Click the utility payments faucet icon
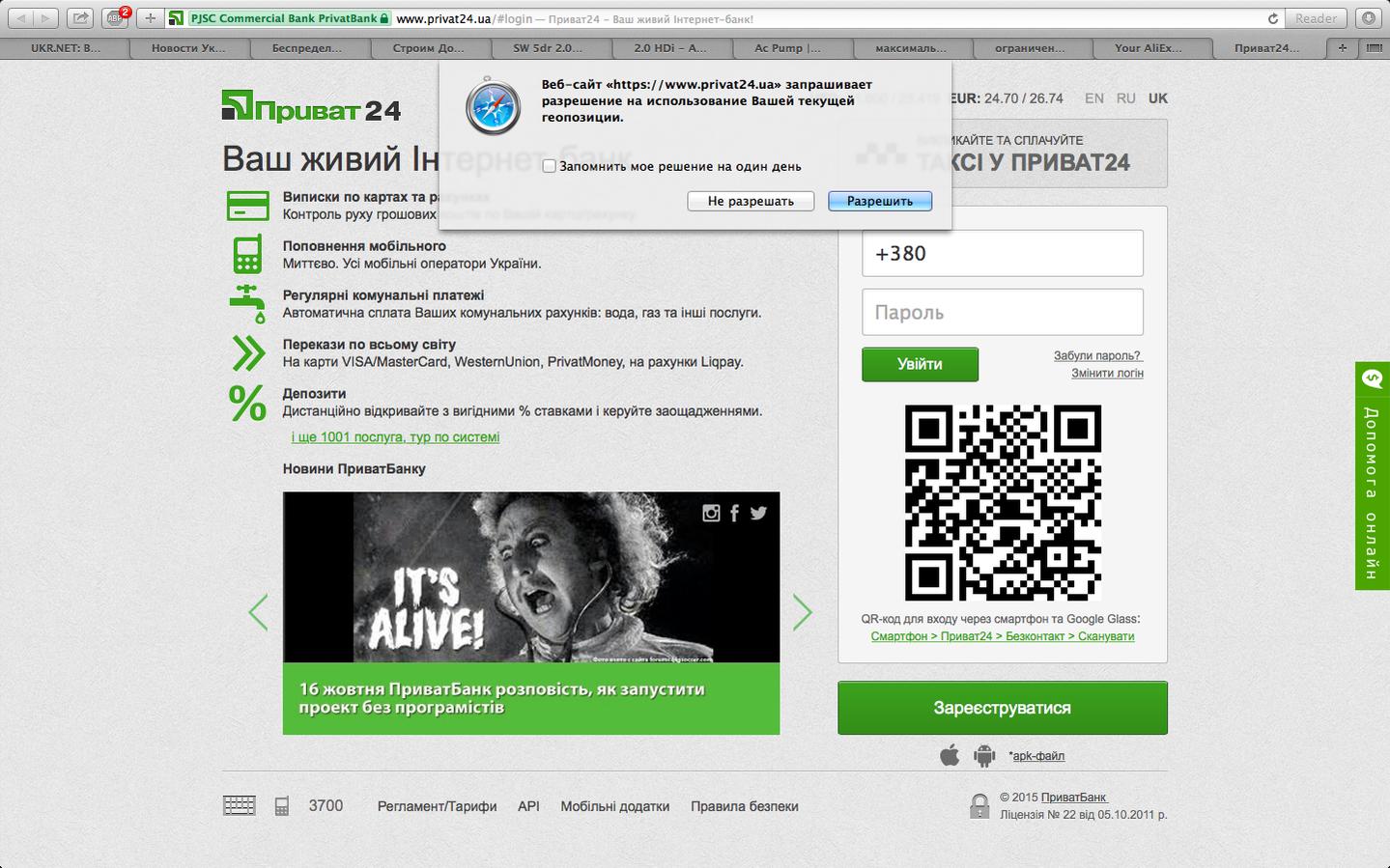 (x=248, y=303)
